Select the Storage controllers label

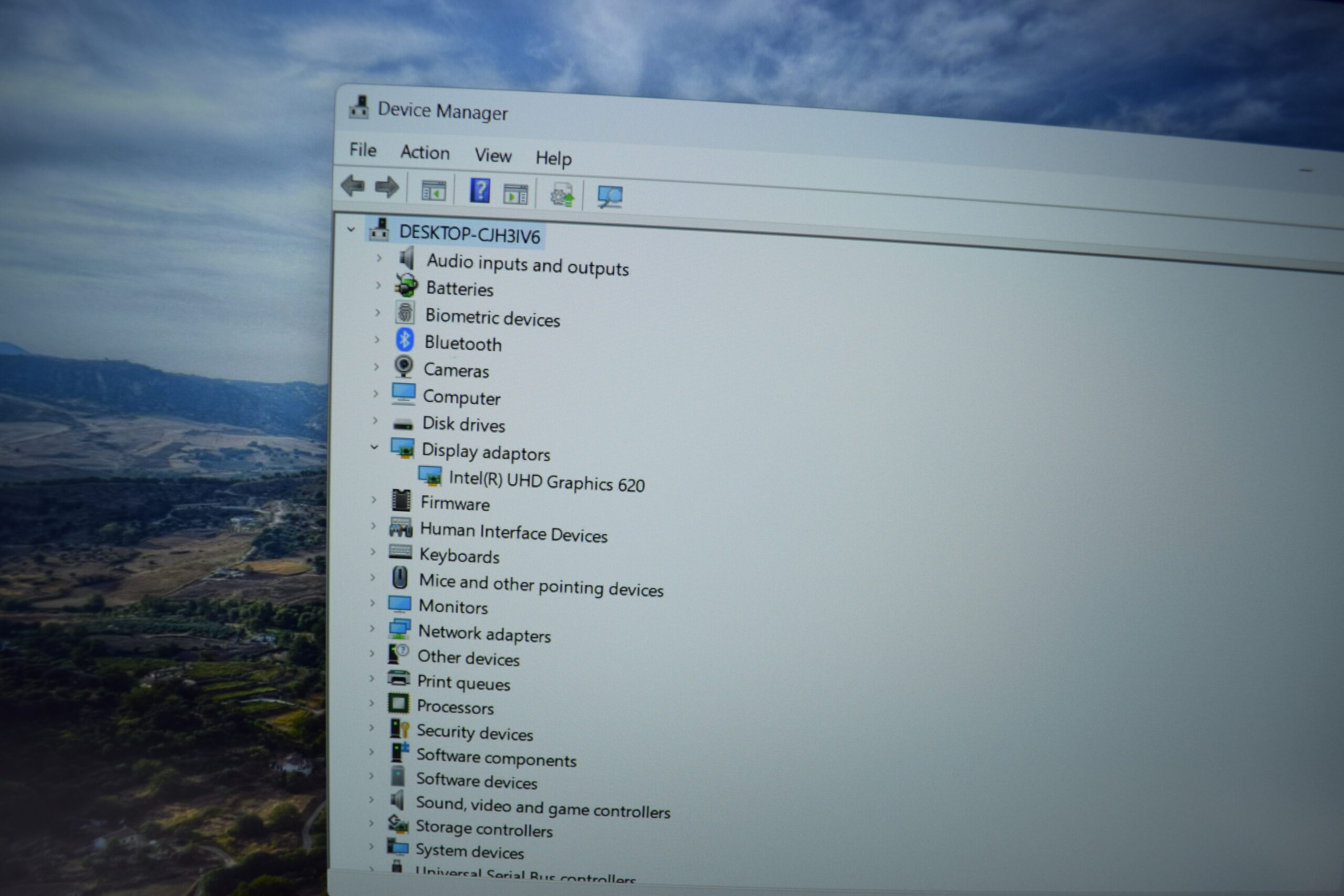tap(484, 829)
